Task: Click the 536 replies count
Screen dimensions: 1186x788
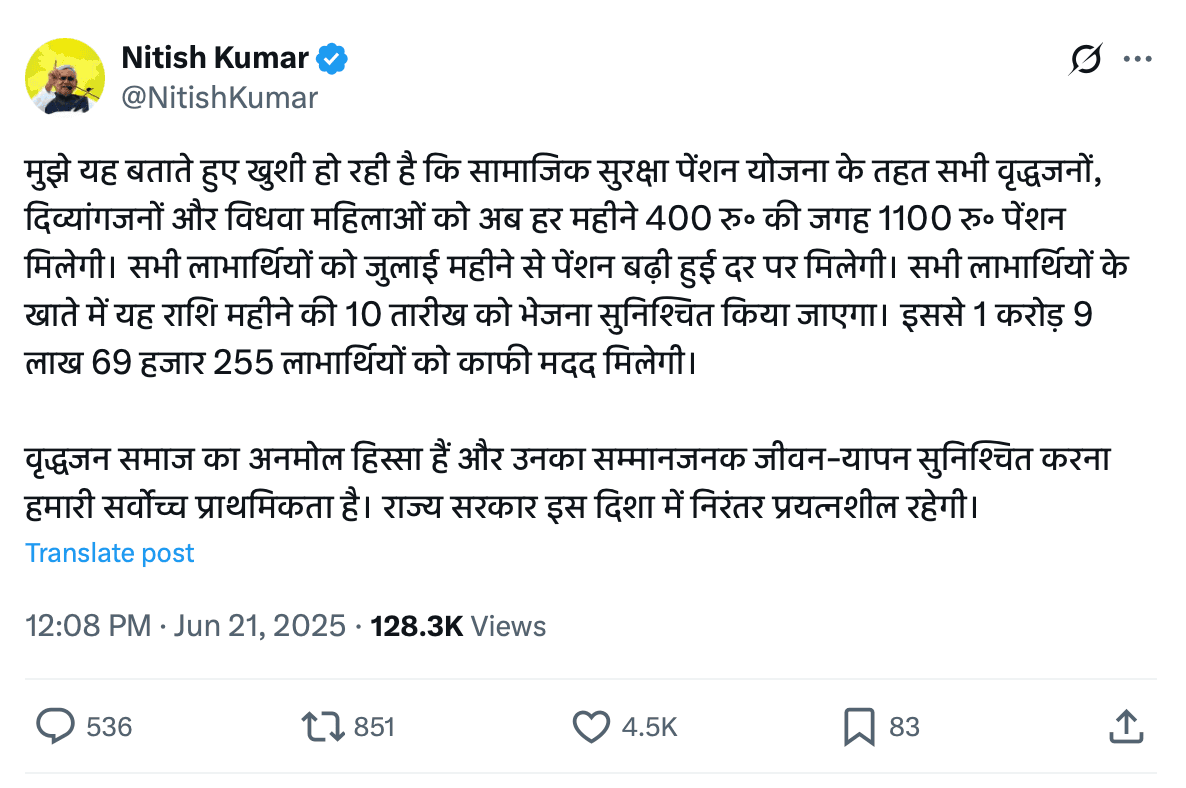Action: [x=109, y=727]
